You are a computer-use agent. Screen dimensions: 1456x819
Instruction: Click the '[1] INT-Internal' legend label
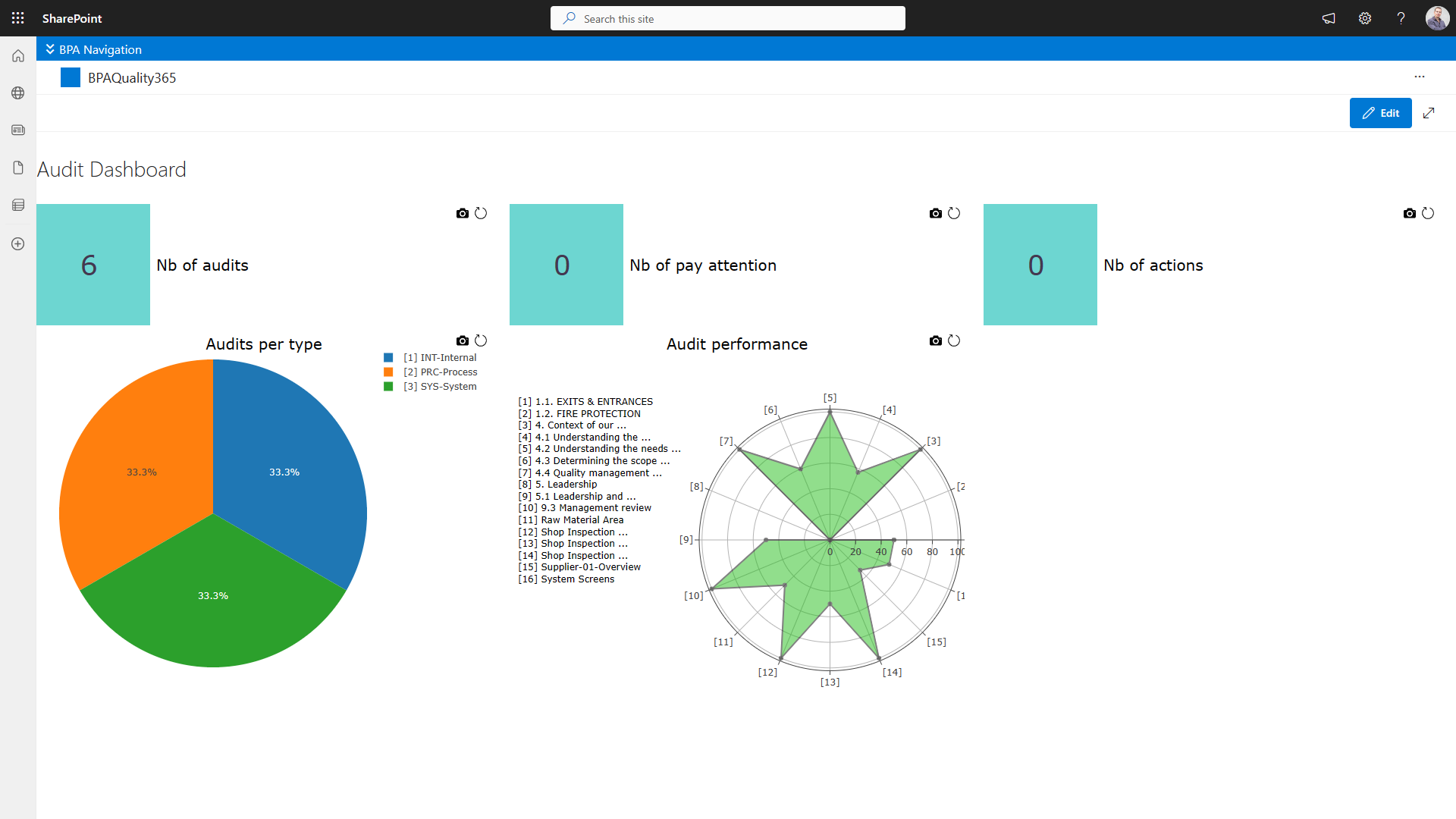click(x=440, y=357)
